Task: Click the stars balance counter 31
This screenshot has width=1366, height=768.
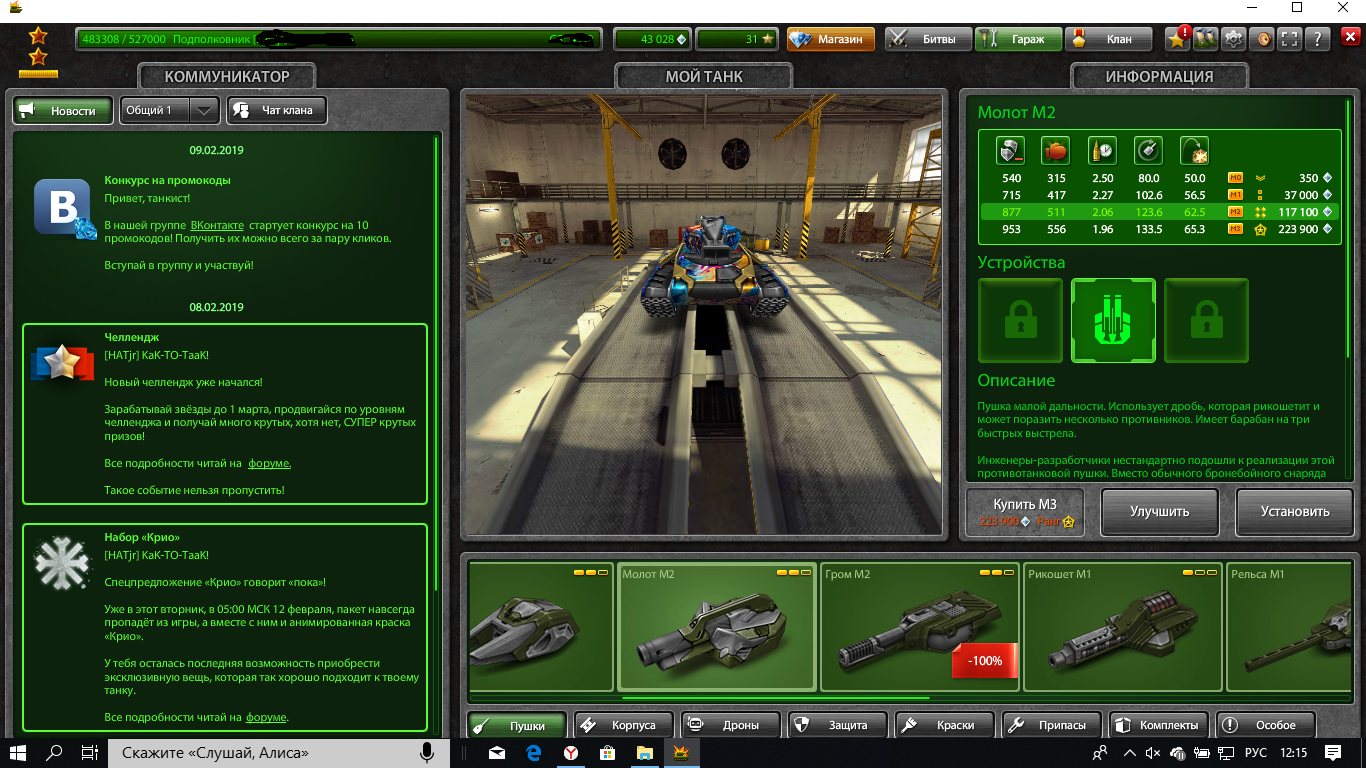Action: [x=736, y=39]
